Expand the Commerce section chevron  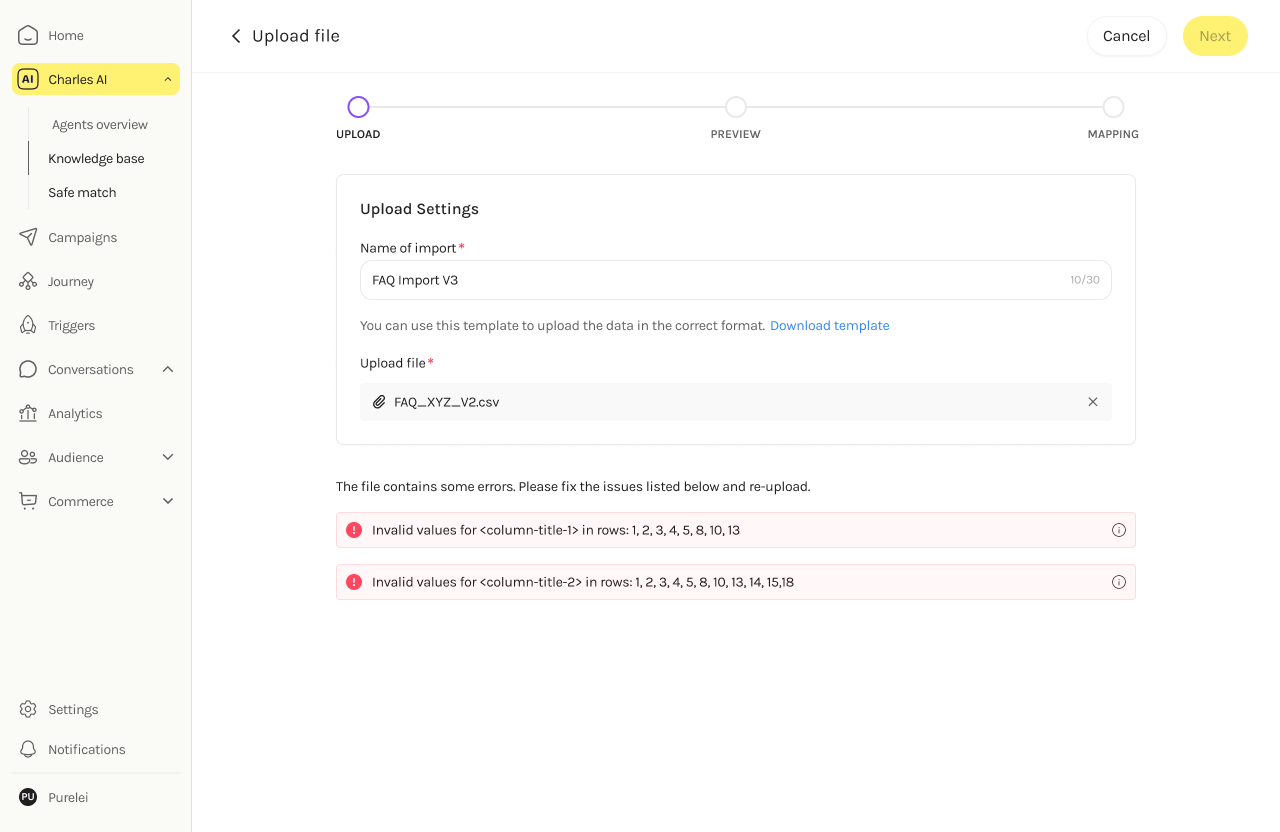point(168,501)
